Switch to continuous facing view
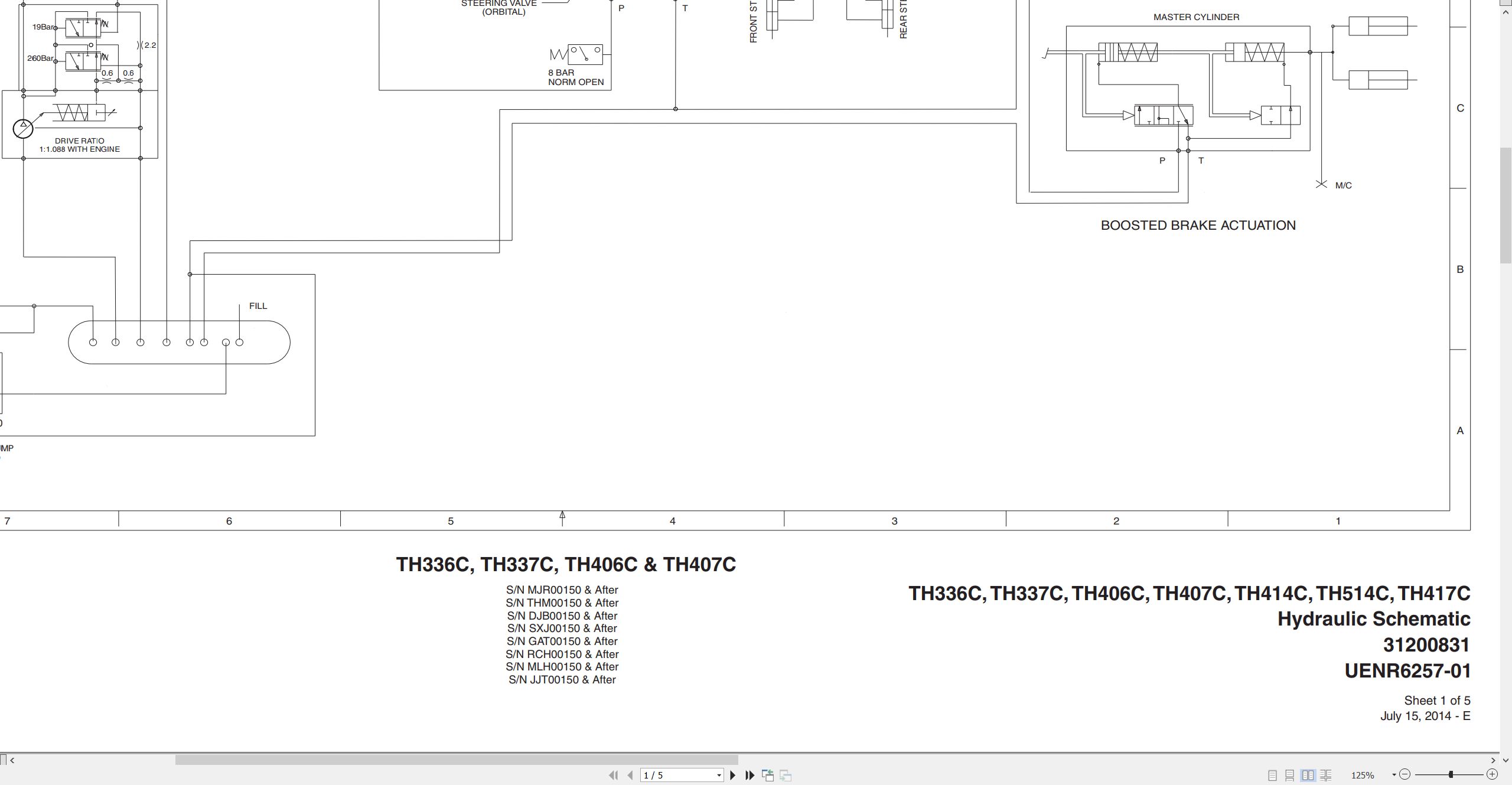Viewport: 1512px width, 785px height. tap(1325, 775)
